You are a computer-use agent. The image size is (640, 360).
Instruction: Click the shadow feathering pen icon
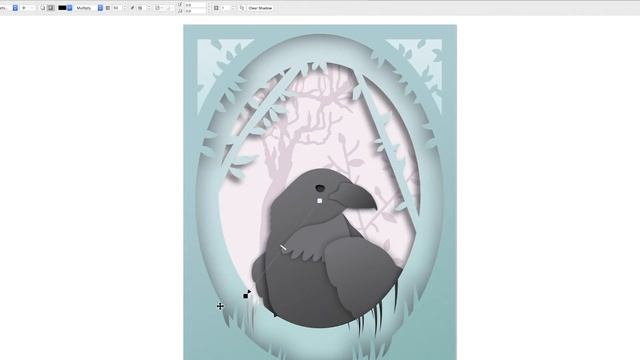tap(132, 8)
